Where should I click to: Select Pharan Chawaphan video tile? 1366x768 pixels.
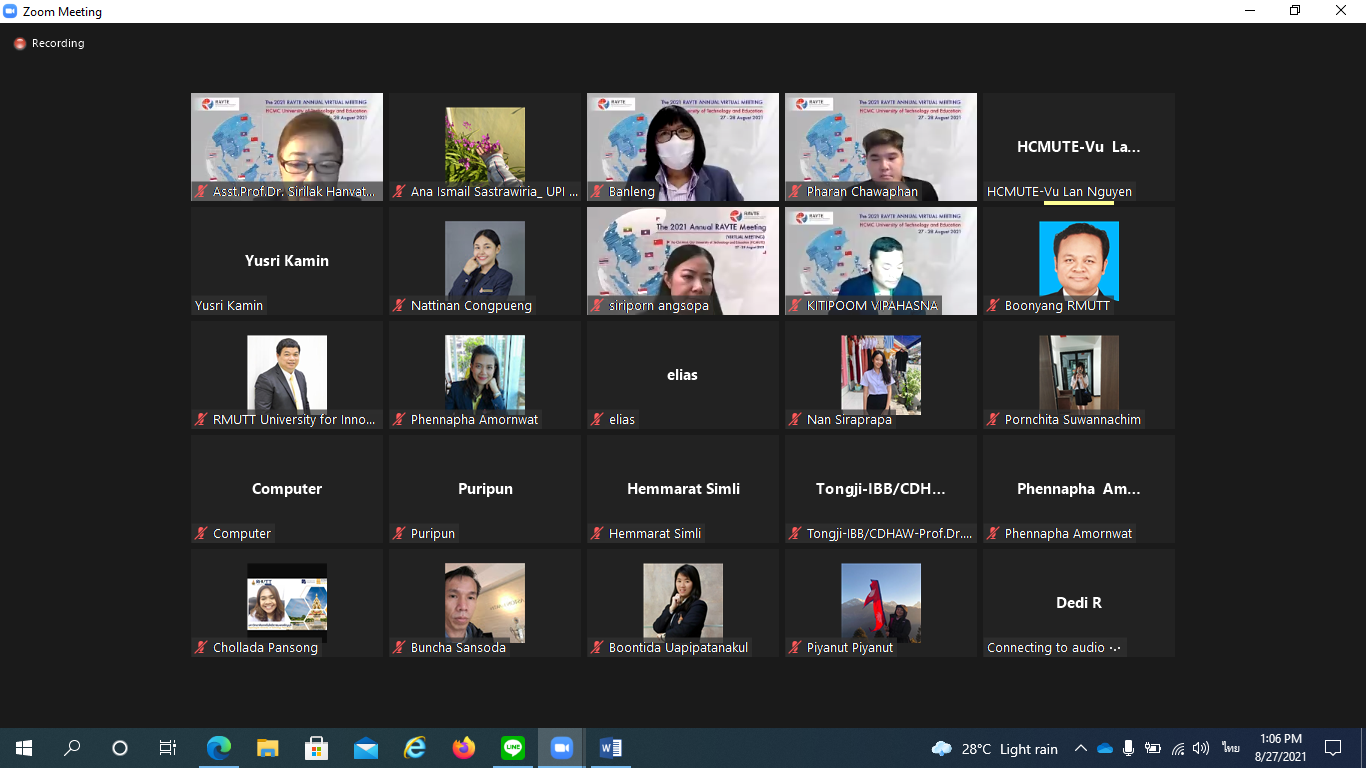(881, 147)
